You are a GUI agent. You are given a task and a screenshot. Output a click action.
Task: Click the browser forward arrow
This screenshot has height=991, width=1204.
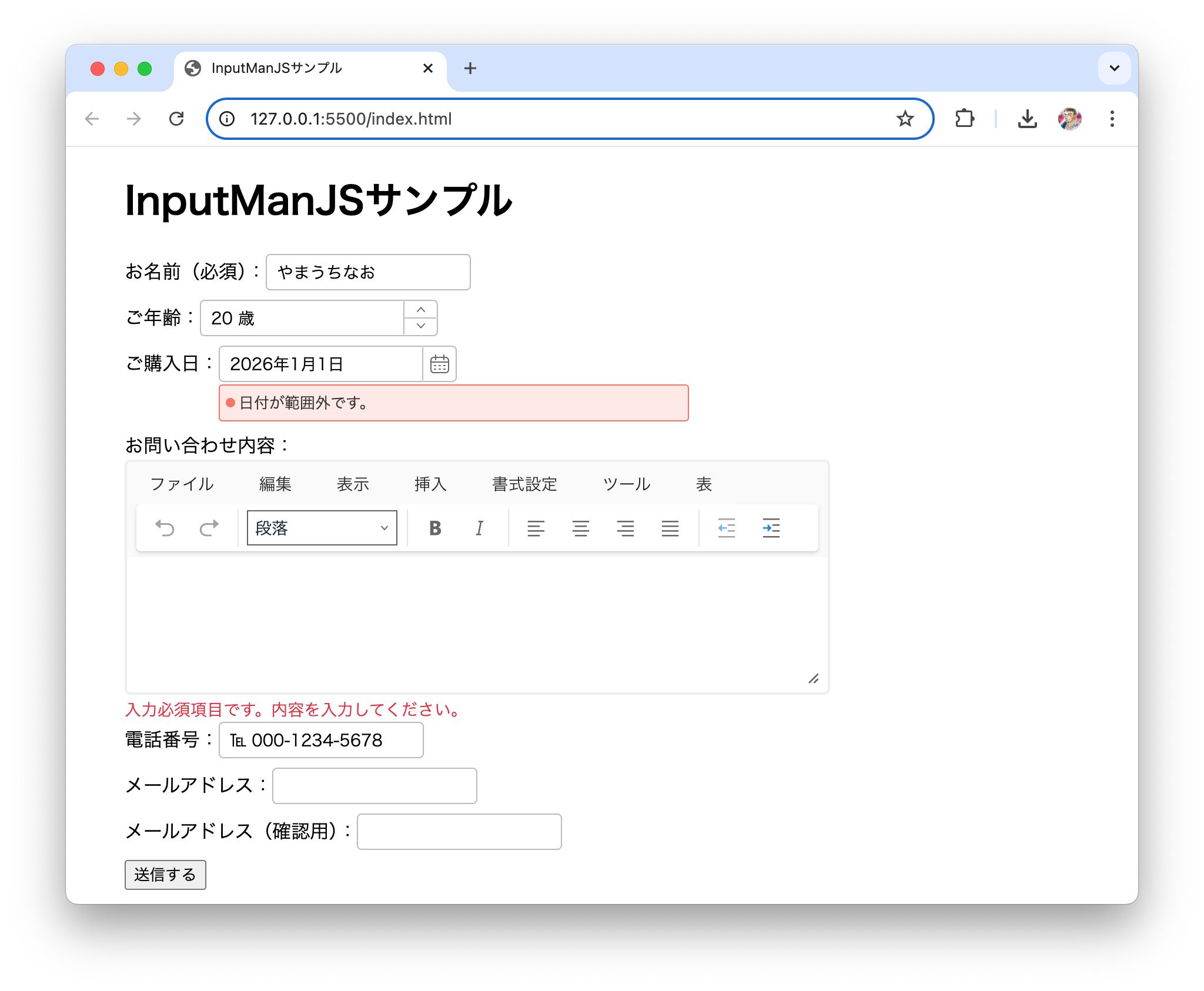(x=134, y=119)
